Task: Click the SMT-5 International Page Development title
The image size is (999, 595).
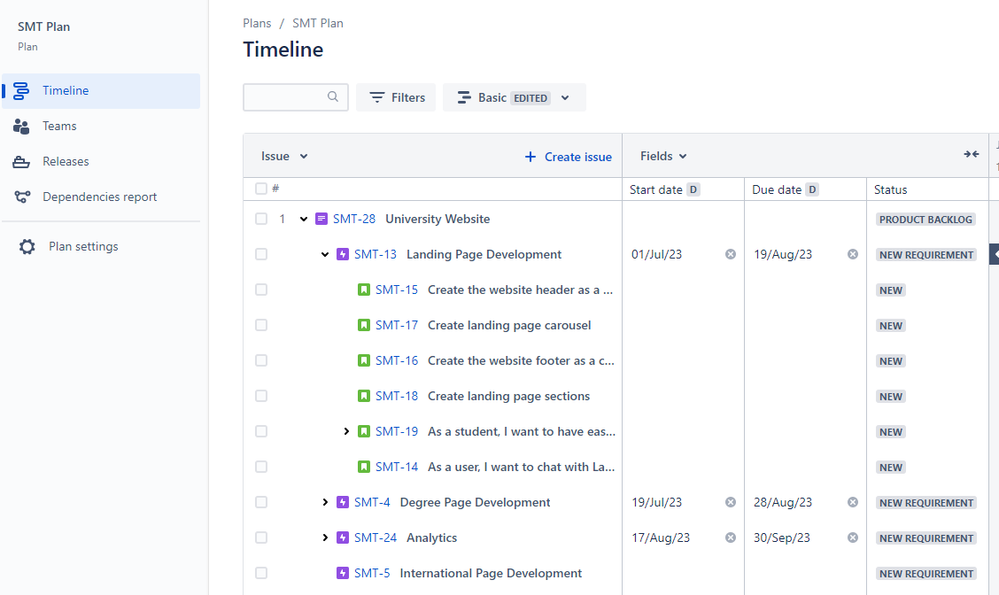Action: tap(491, 573)
